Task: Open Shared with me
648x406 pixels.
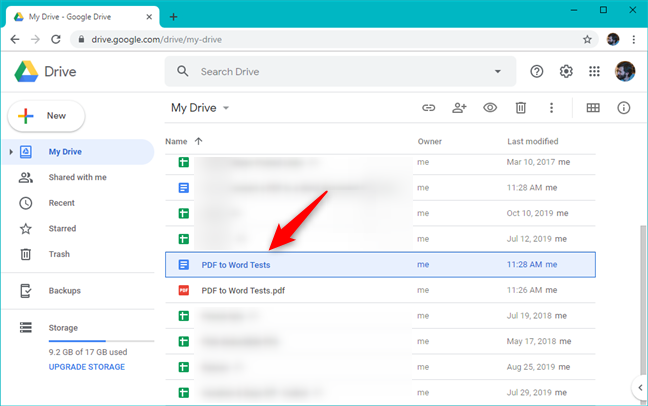Action: coord(79,177)
